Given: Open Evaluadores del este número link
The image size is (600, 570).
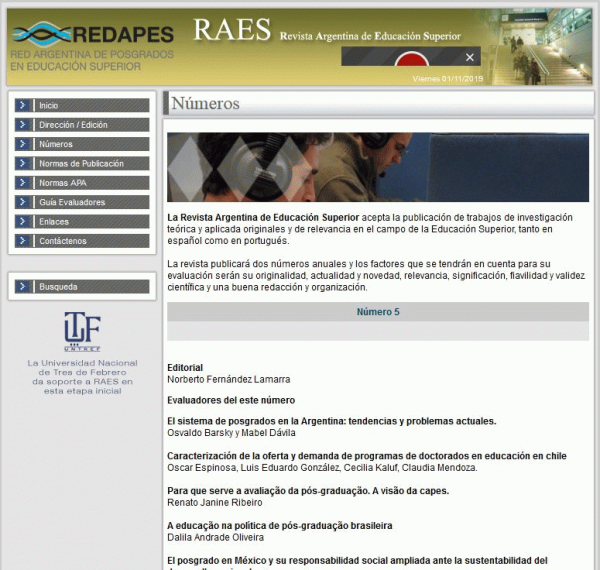Looking at the screenshot, I should (x=231, y=400).
